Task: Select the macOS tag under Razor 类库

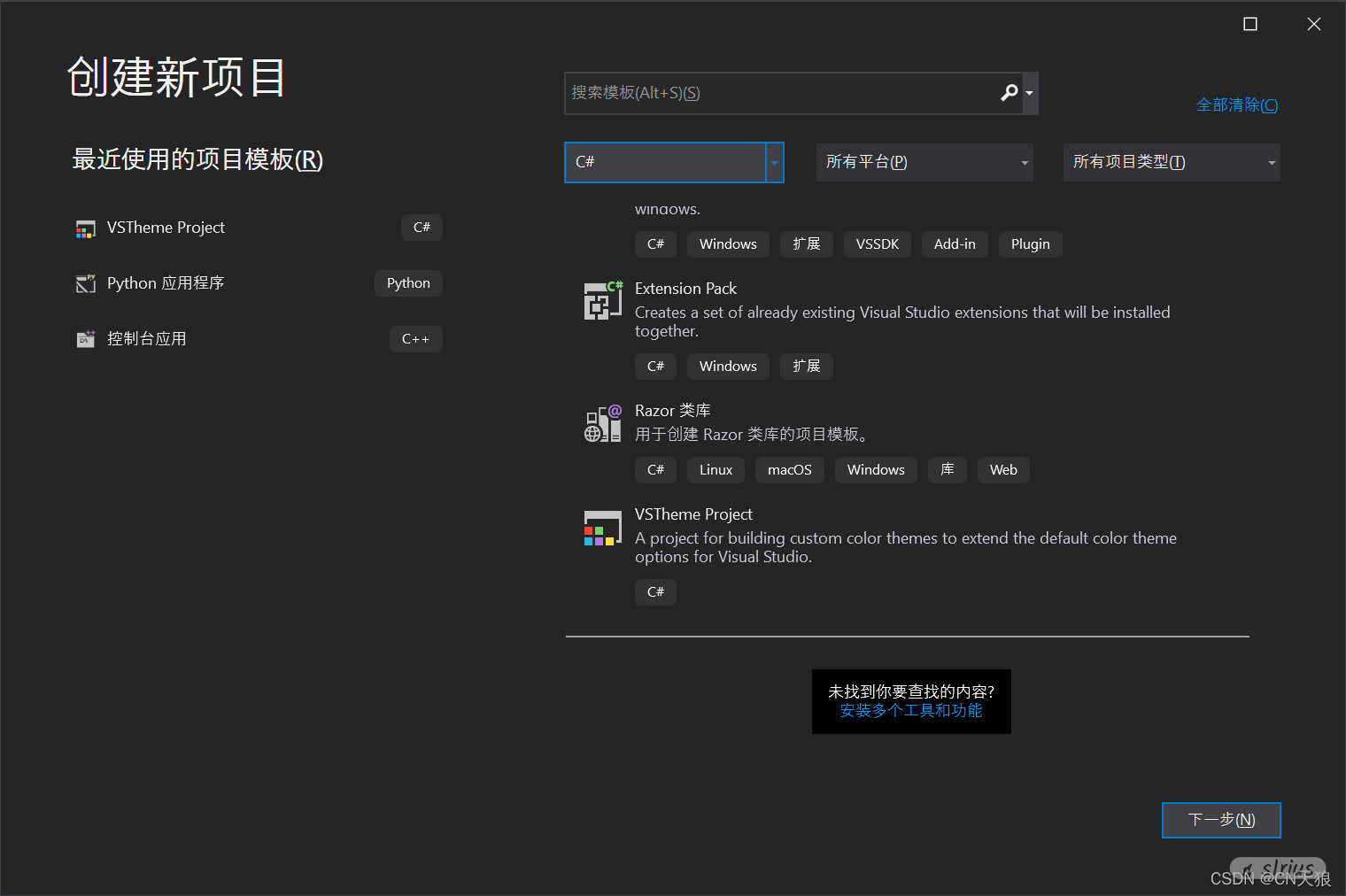Action: click(x=789, y=469)
